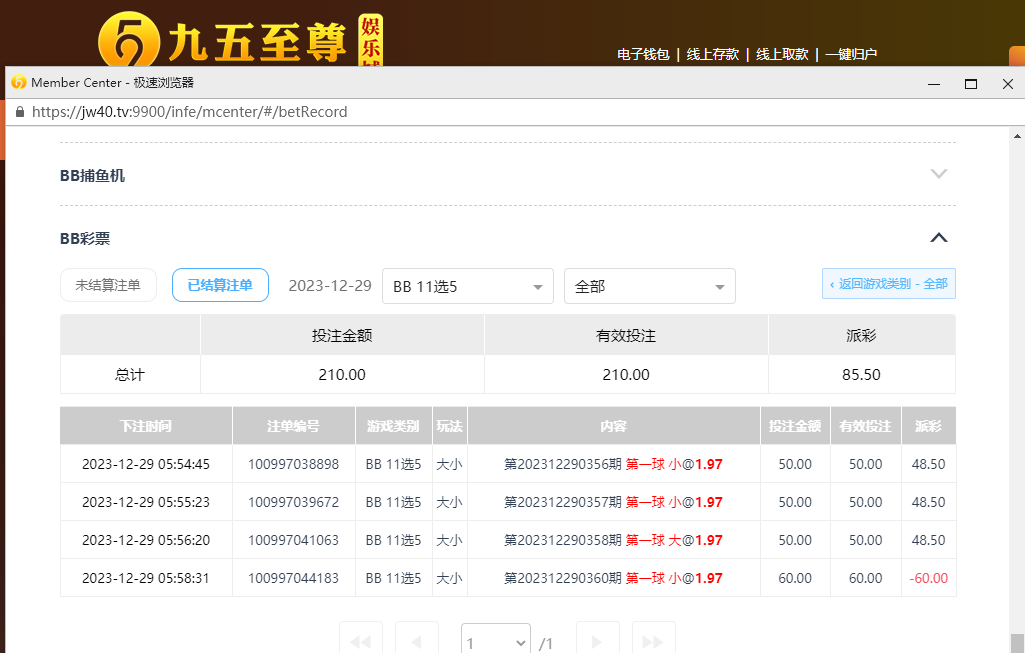Click the scrollbar up arrow
This screenshot has height=653, width=1025.
1017,136
